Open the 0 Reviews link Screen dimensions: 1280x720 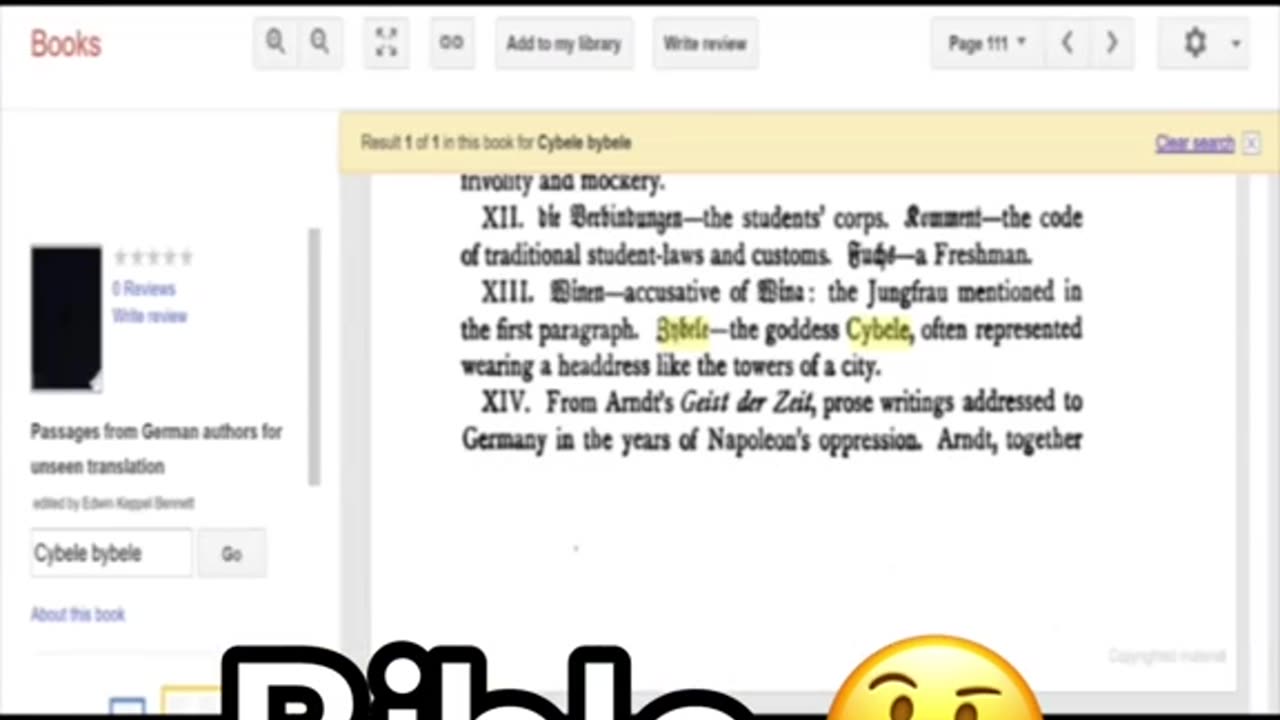(x=144, y=289)
